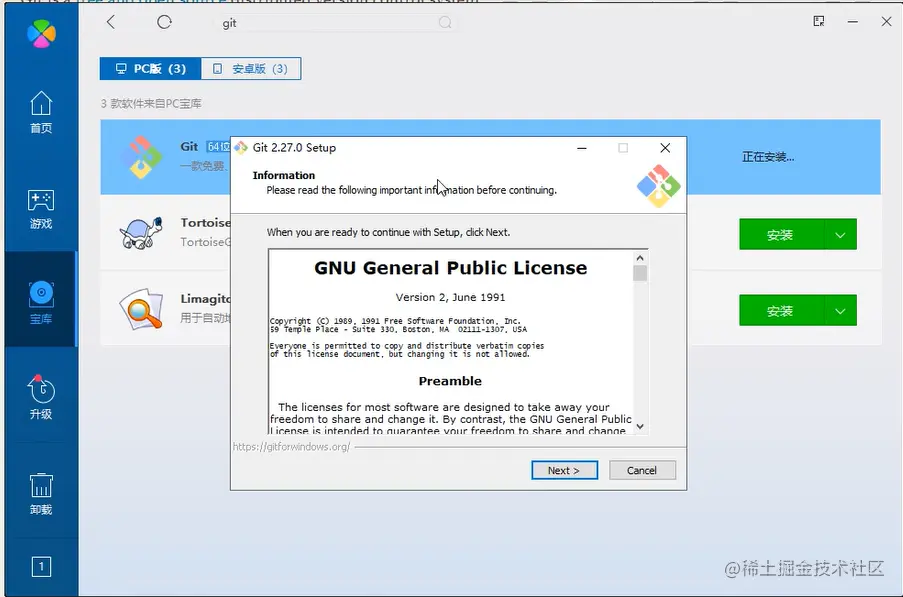Click the Preamble heading in license

click(x=450, y=381)
